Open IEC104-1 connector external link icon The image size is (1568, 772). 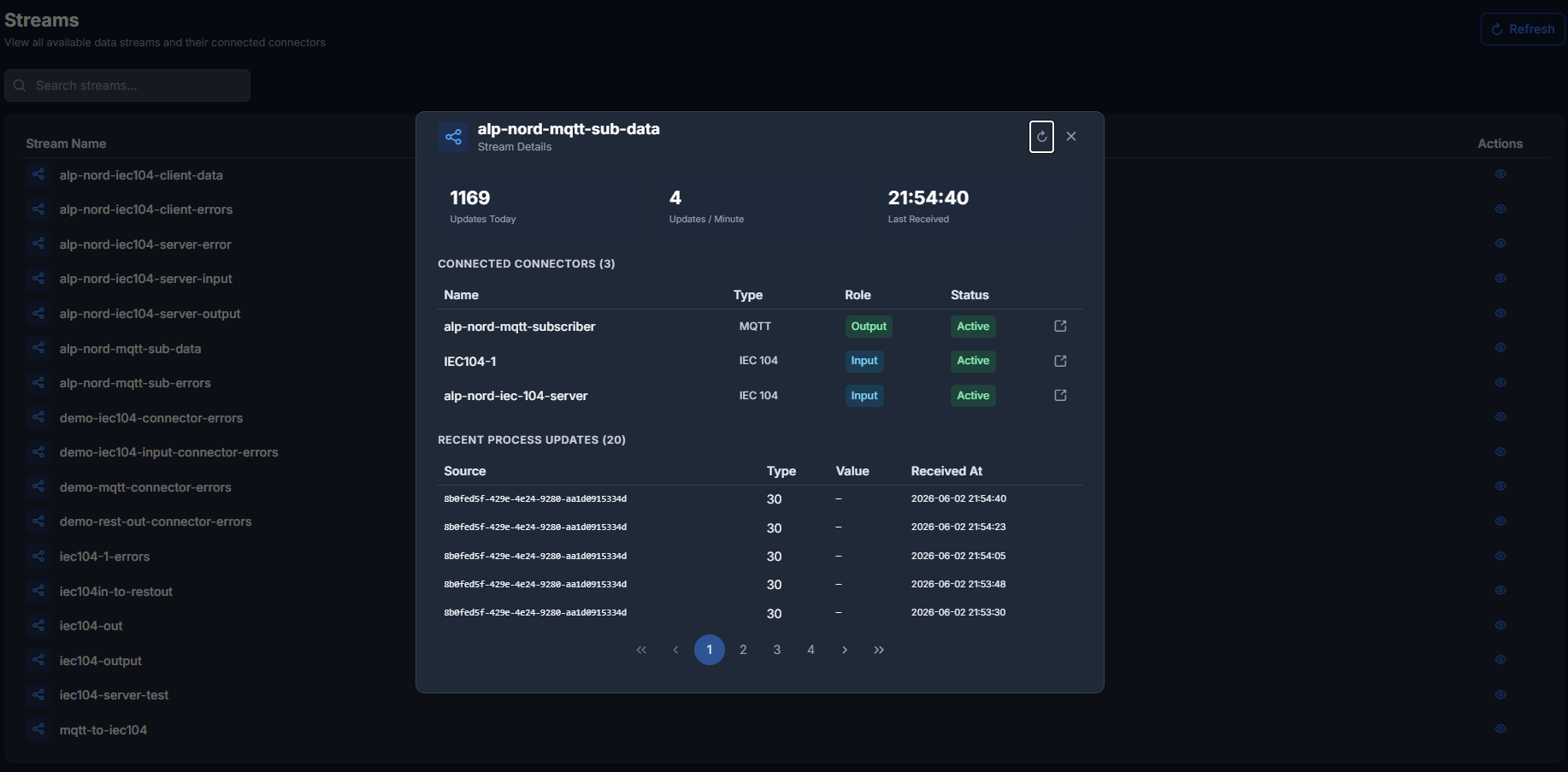pos(1060,361)
